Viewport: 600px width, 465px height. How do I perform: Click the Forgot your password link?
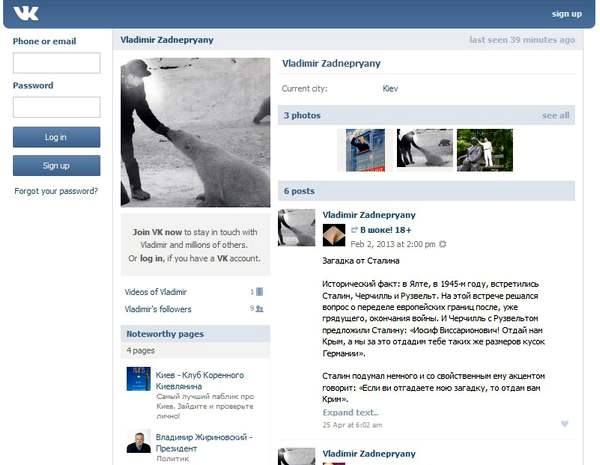(x=56, y=191)
